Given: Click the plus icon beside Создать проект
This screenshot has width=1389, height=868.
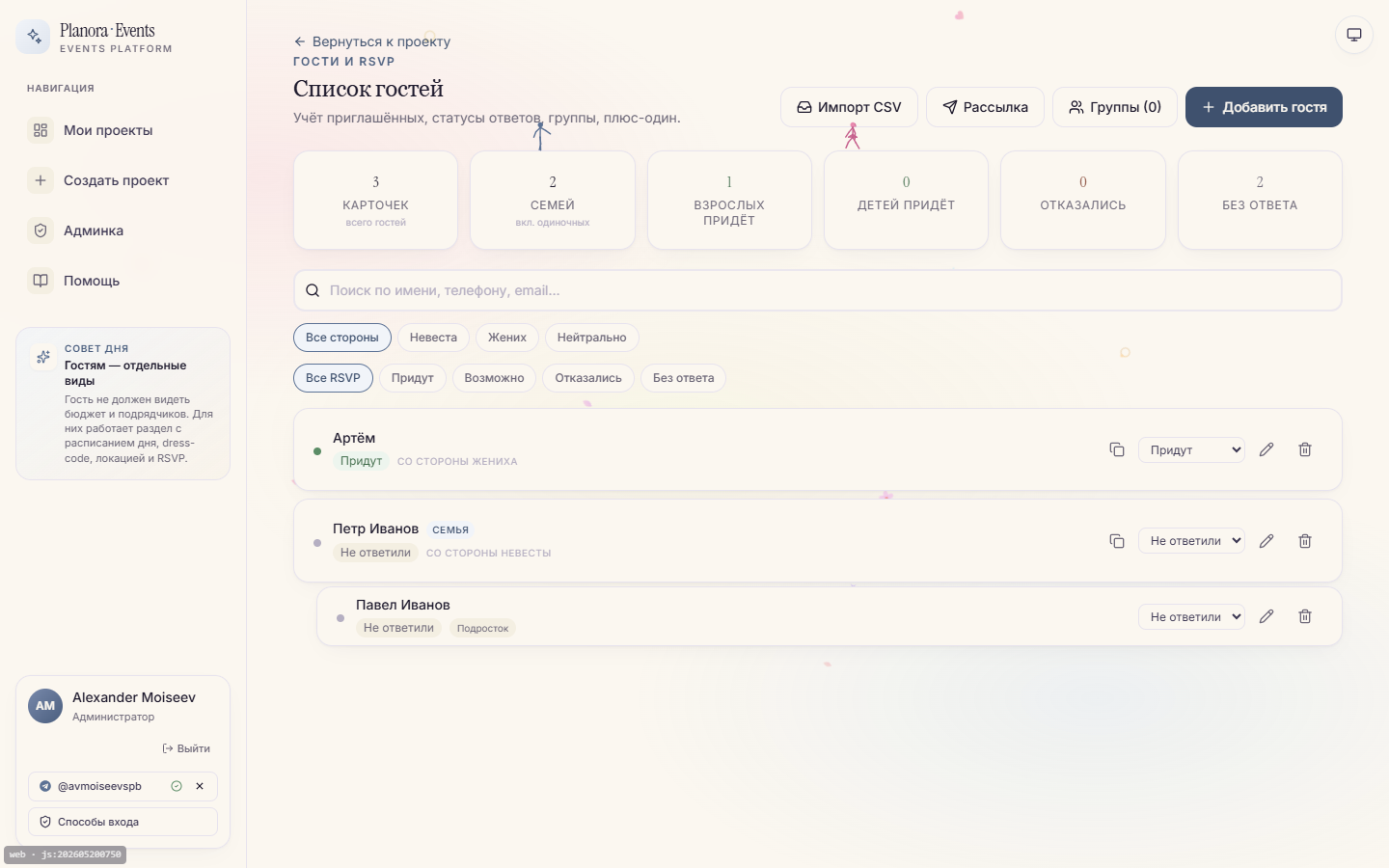Looking at the screenshot, I should tap(41, 180).
